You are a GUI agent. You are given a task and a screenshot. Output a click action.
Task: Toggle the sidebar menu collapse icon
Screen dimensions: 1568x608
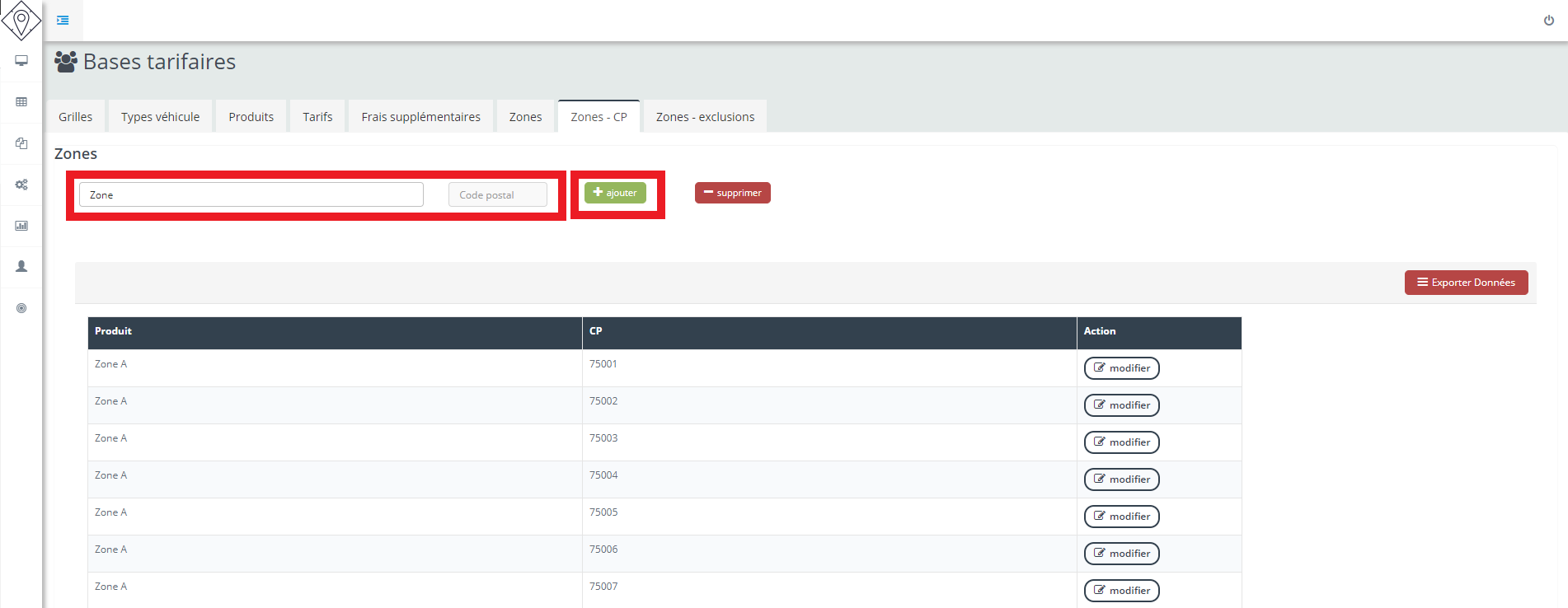[x=63, y=20]
